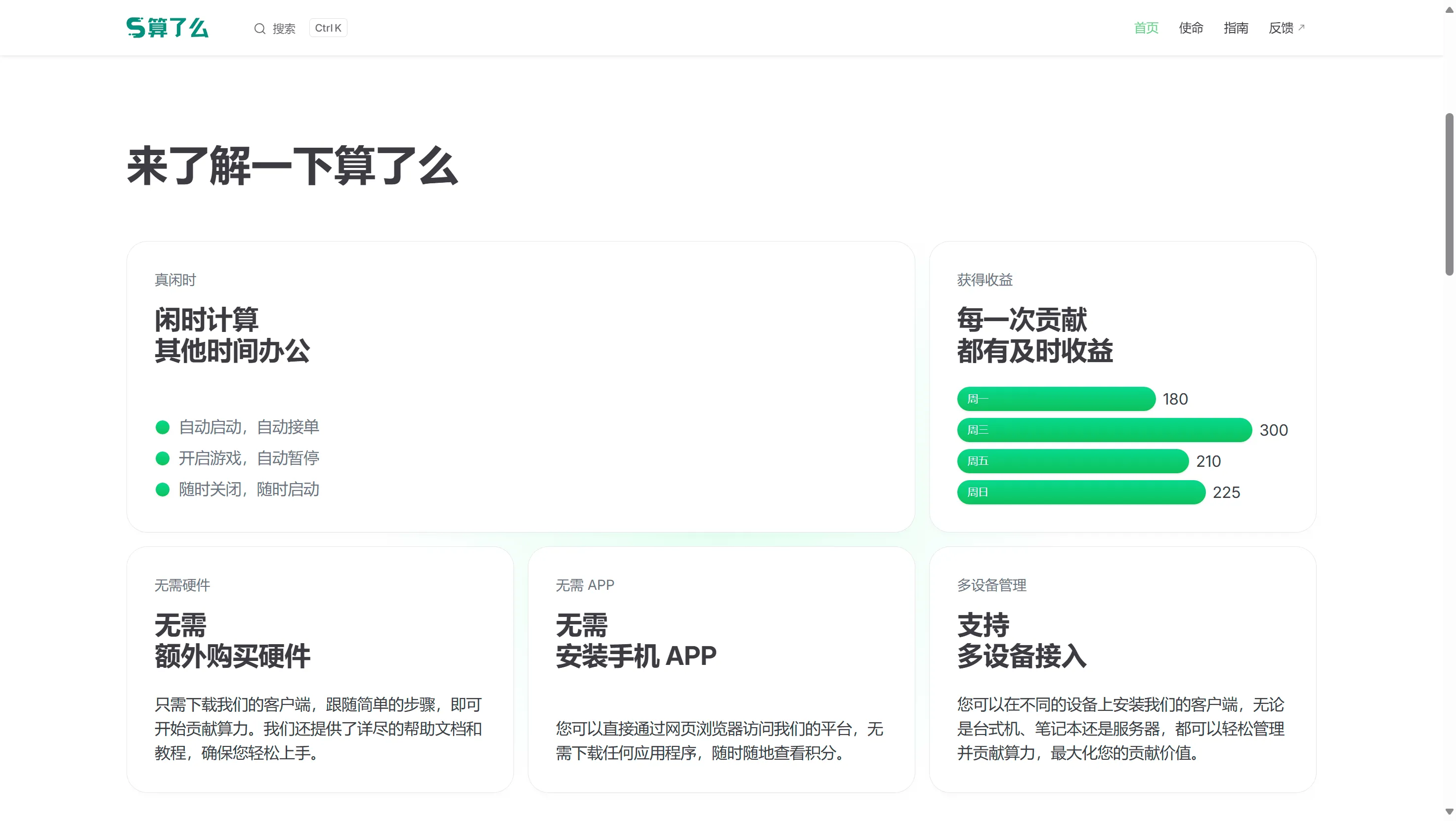
Task: Click the green bullet beside 开启游戏，自动暂停
Action: coord(162,458)
